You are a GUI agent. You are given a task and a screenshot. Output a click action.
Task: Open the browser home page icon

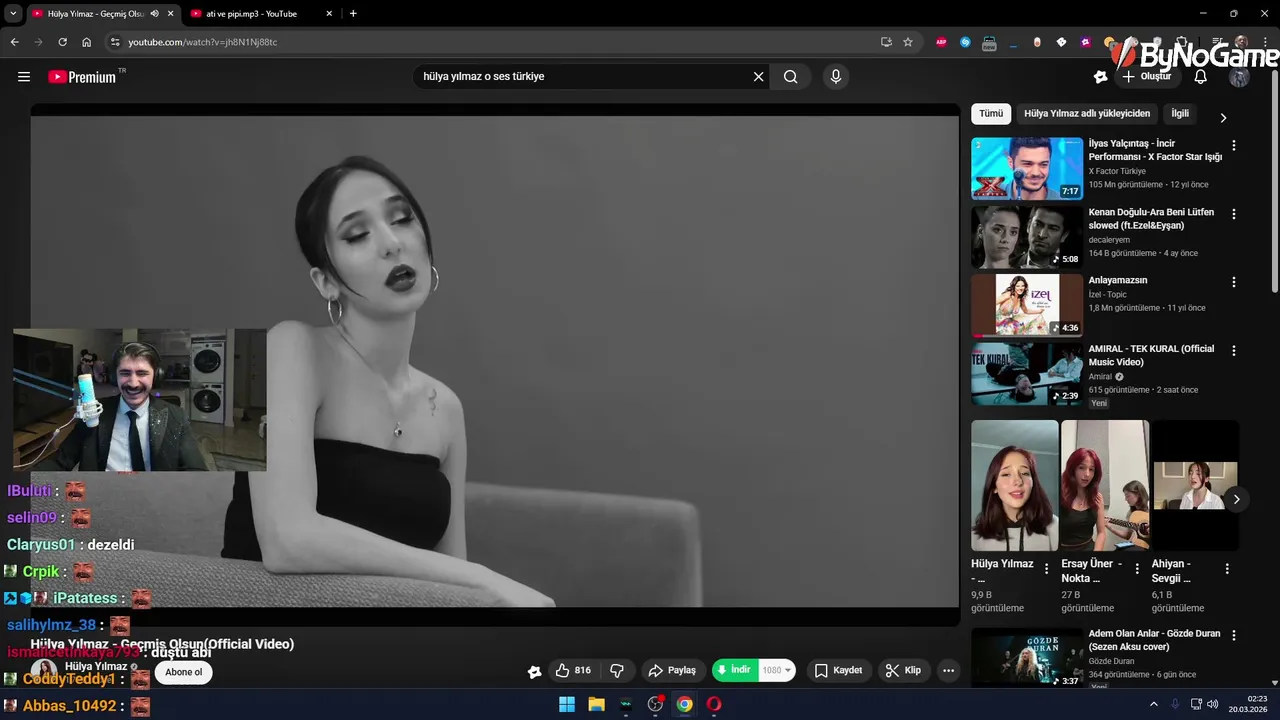pos(87,42)
